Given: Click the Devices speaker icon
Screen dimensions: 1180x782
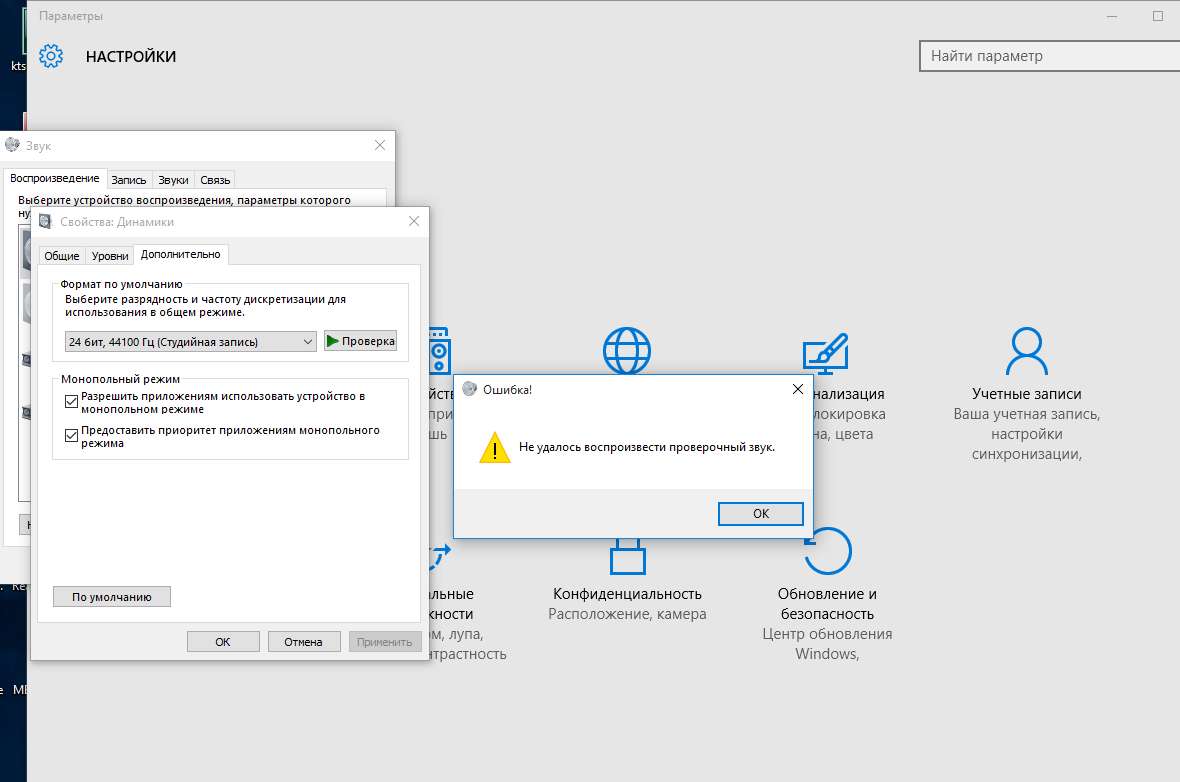Looking at the screenshot, I should point(439,351).
